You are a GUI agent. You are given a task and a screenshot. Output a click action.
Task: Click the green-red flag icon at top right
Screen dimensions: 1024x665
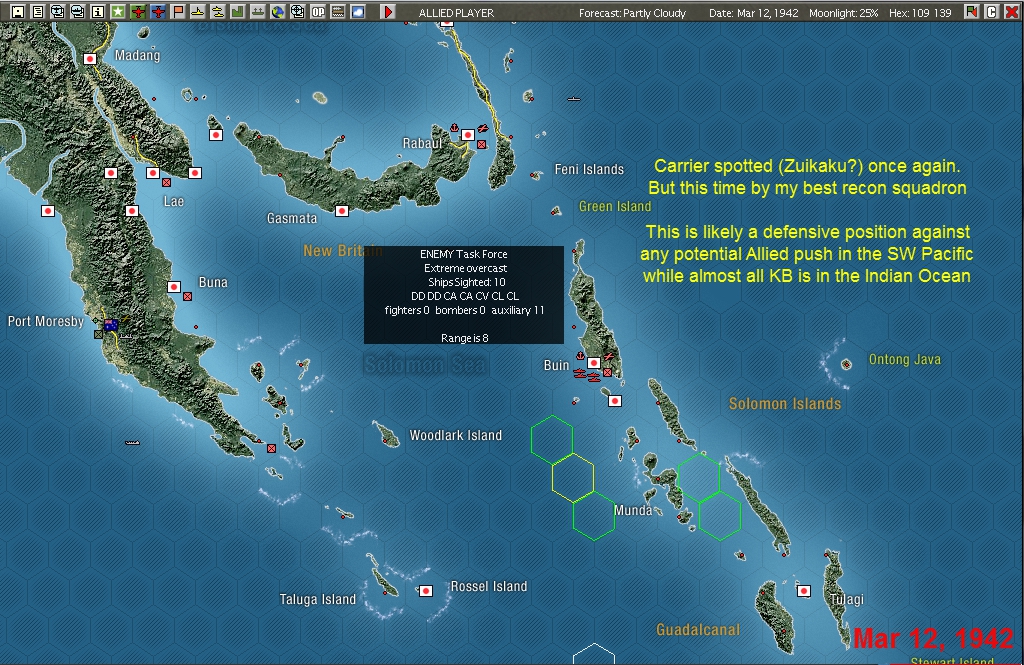point(972,12)
